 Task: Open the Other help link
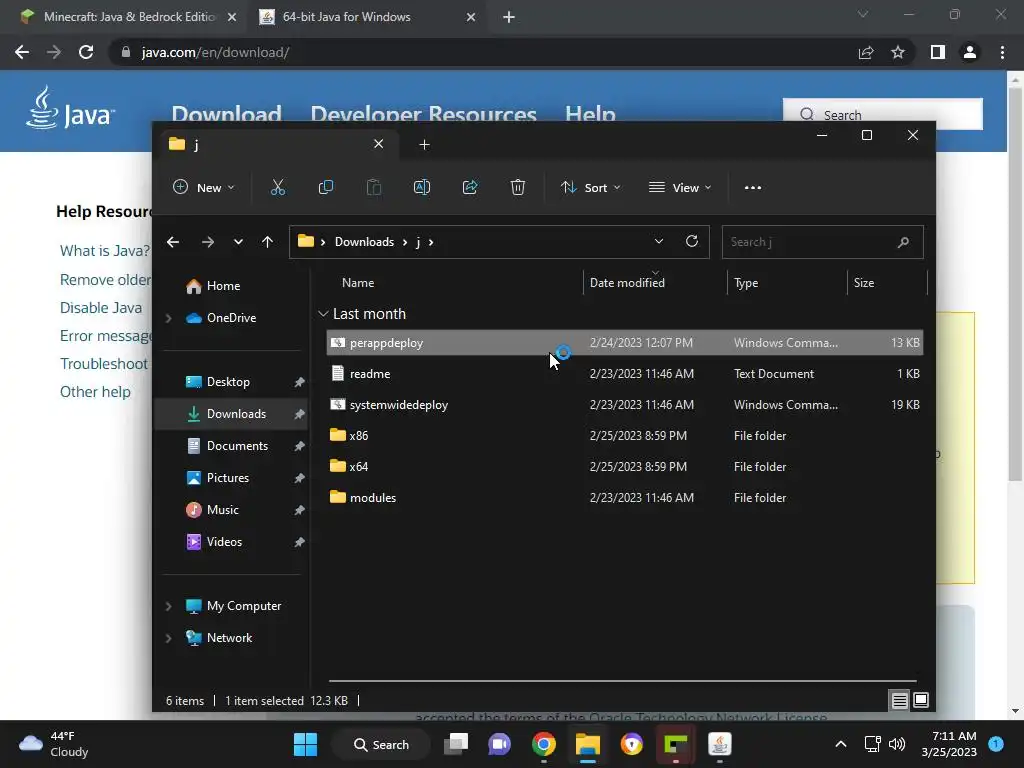pyautogui.click(x=95, y=392)
